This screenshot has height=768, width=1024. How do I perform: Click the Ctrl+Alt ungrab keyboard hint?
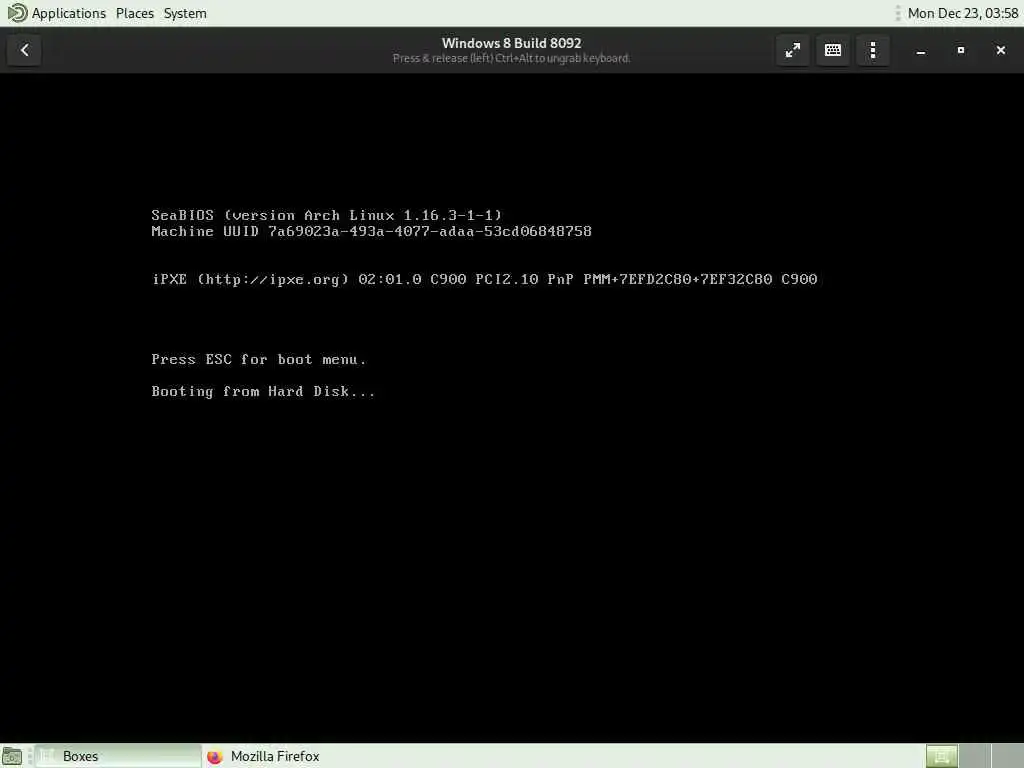pos(511,58)
